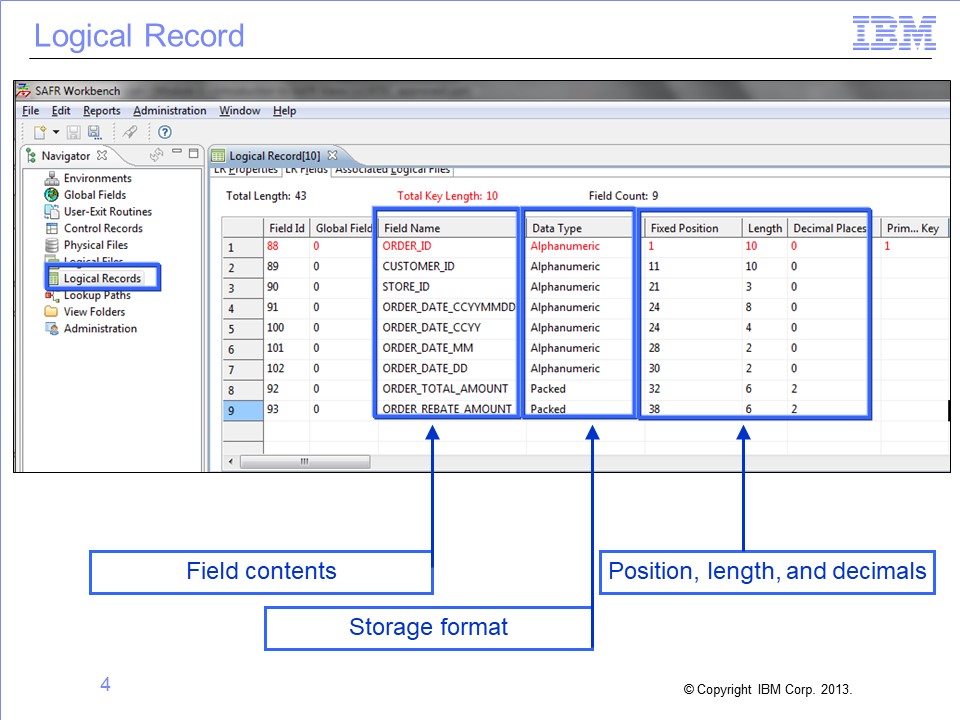Viewport: 960px width, 720px height.
Task: Switch to the Logical Record[10] editor tab
Action: click(x=274, y=156)
